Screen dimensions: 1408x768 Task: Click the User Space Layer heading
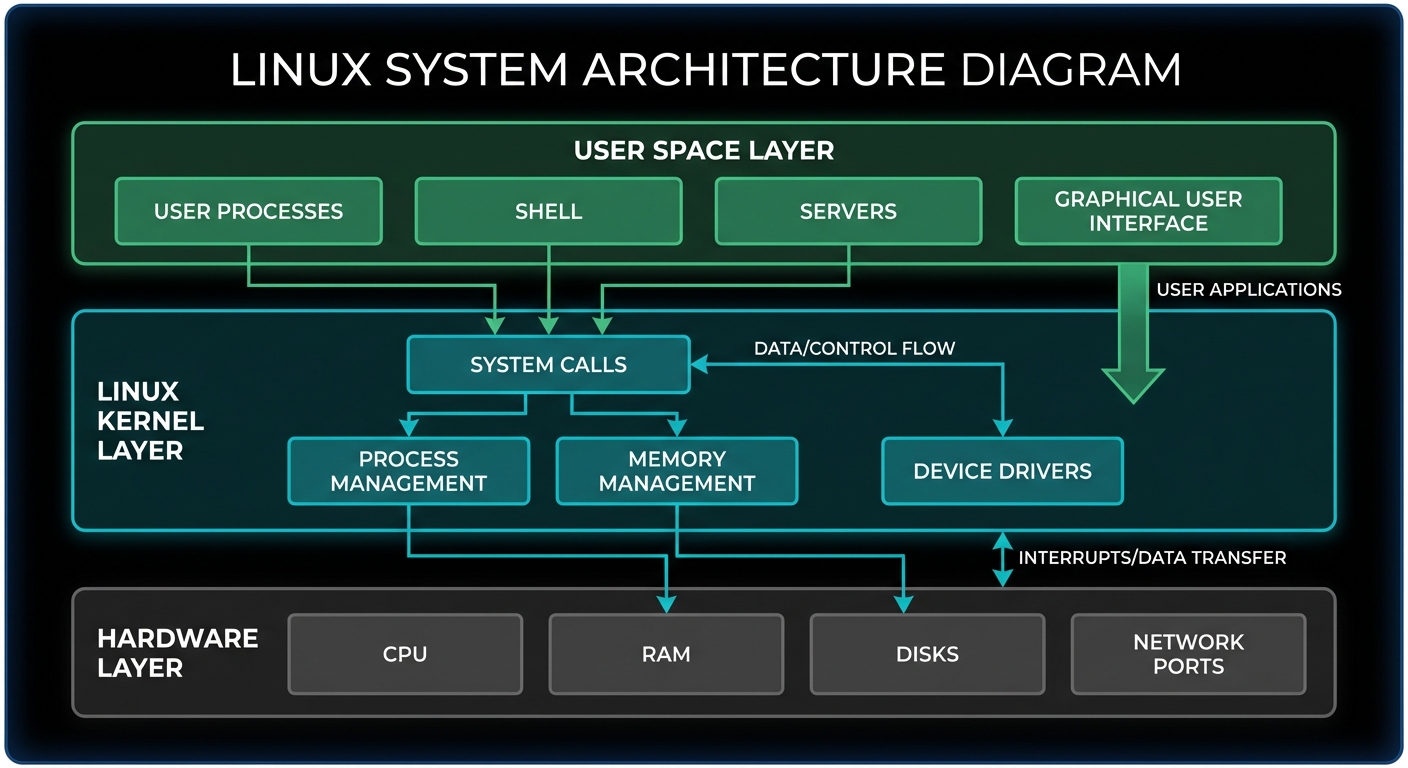704,151
